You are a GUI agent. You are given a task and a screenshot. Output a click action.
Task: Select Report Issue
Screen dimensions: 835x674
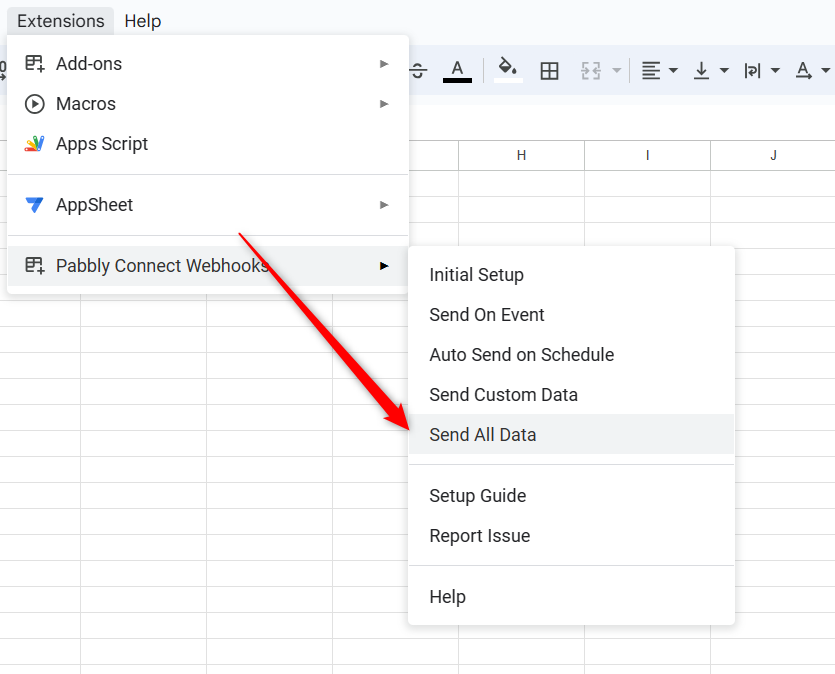pyautogui.click(x=571, y=536)
